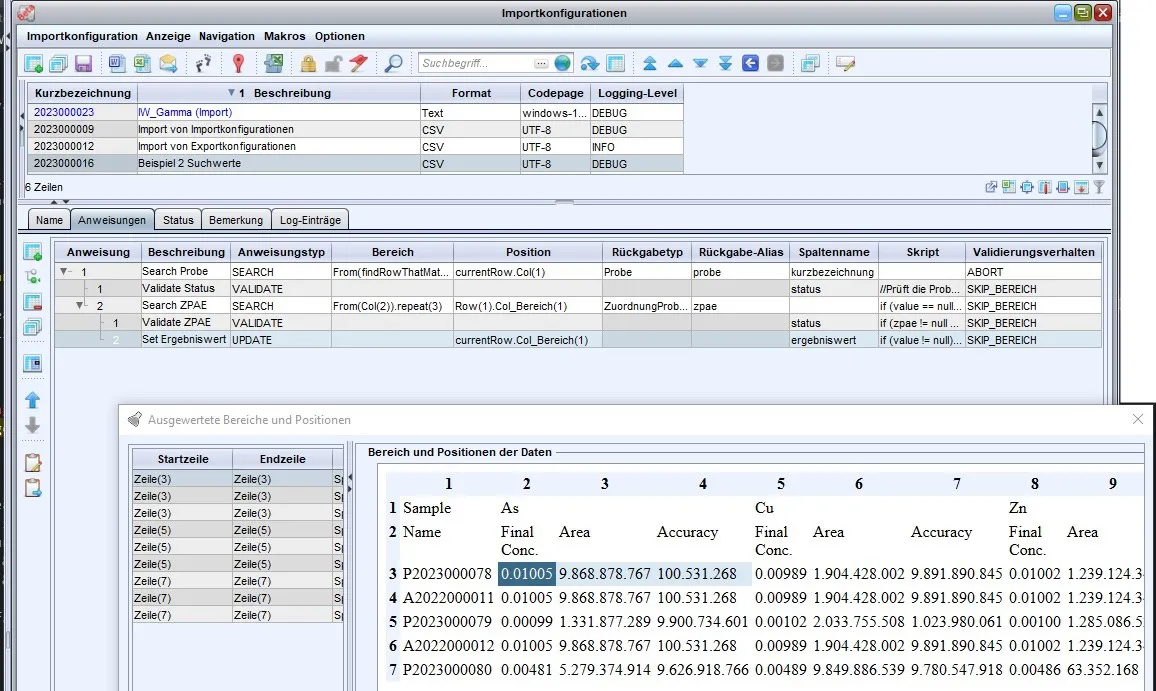Click the duplicate configuration icon in main toolbar
Viewport: 1156px width, 691px height.
58,63
